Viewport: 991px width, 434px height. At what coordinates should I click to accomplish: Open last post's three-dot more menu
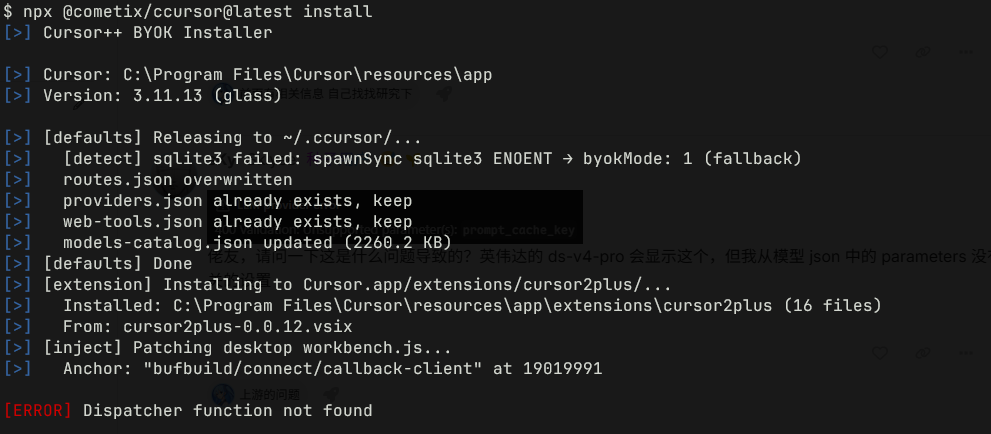[965, 353]
